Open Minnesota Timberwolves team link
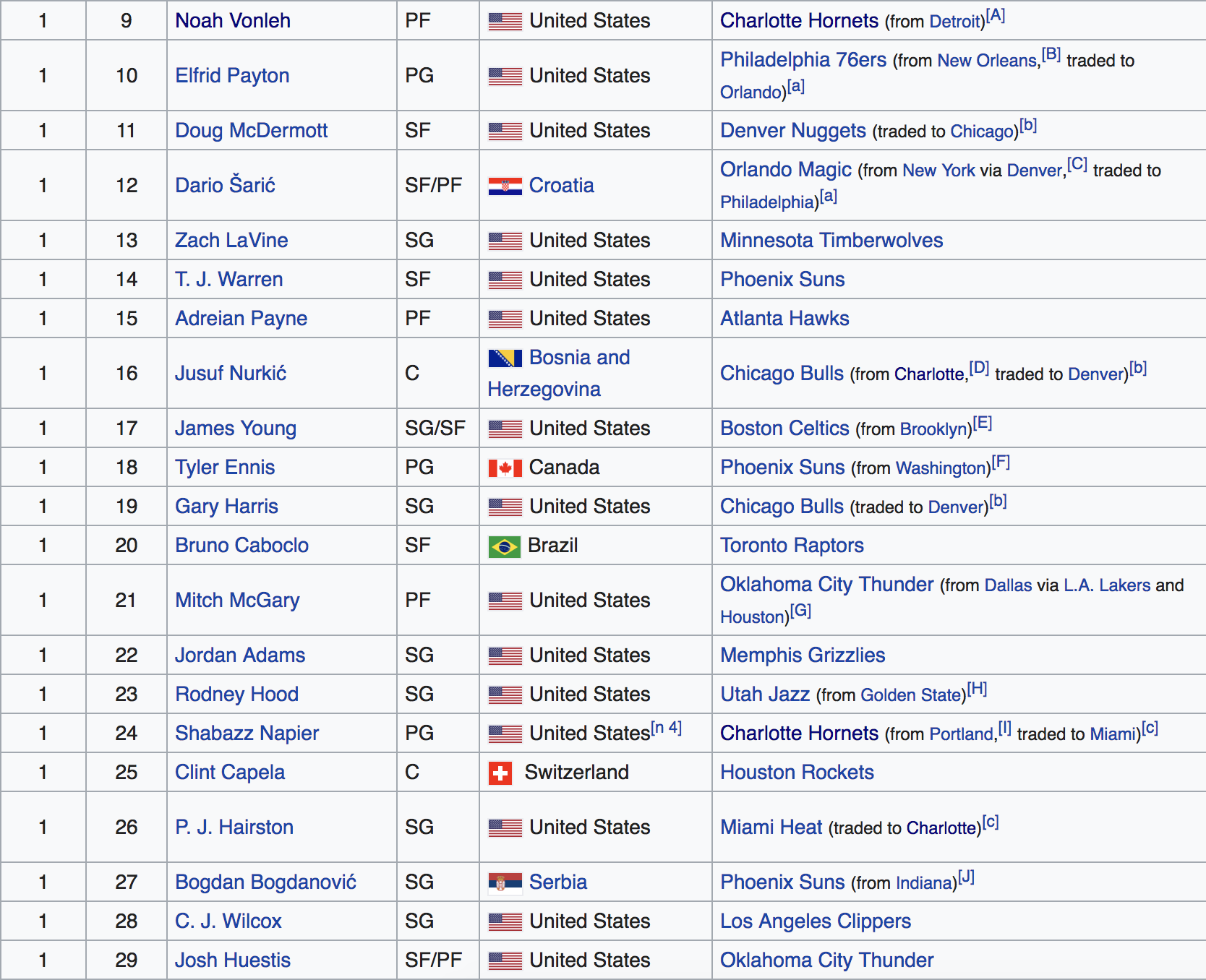 pos(831,240)
